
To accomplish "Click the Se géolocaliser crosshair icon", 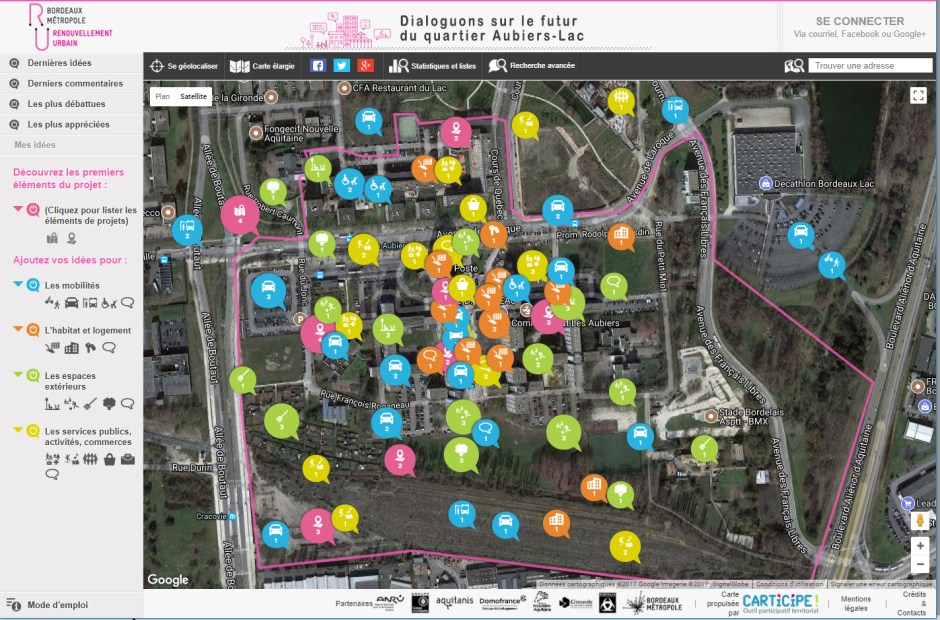I will pos(156,66).
